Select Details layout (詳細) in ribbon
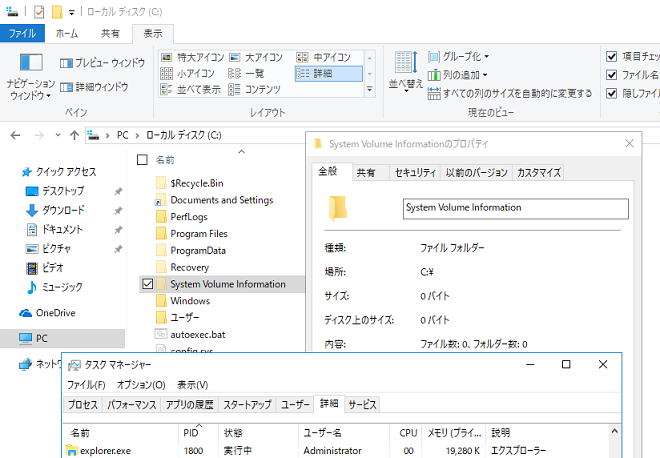This screenshot has width=660, height=458. tap(328, 74)
